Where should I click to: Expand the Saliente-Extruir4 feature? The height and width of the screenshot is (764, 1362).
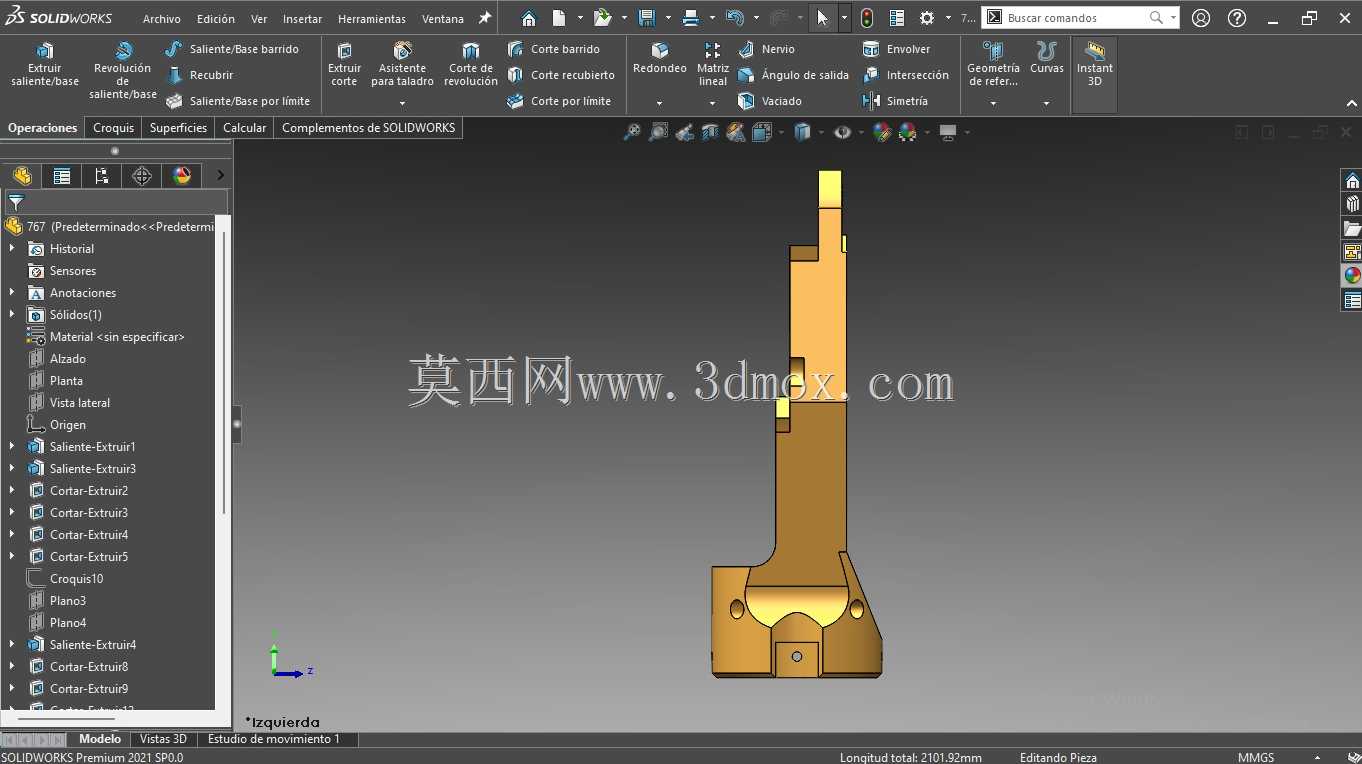click(12, 645)
